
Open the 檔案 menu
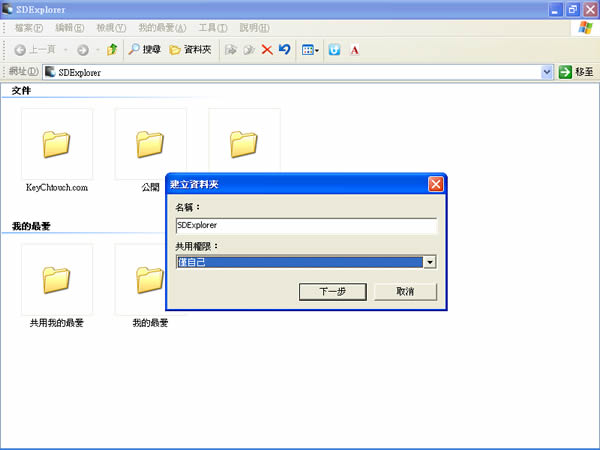[28, 28]
